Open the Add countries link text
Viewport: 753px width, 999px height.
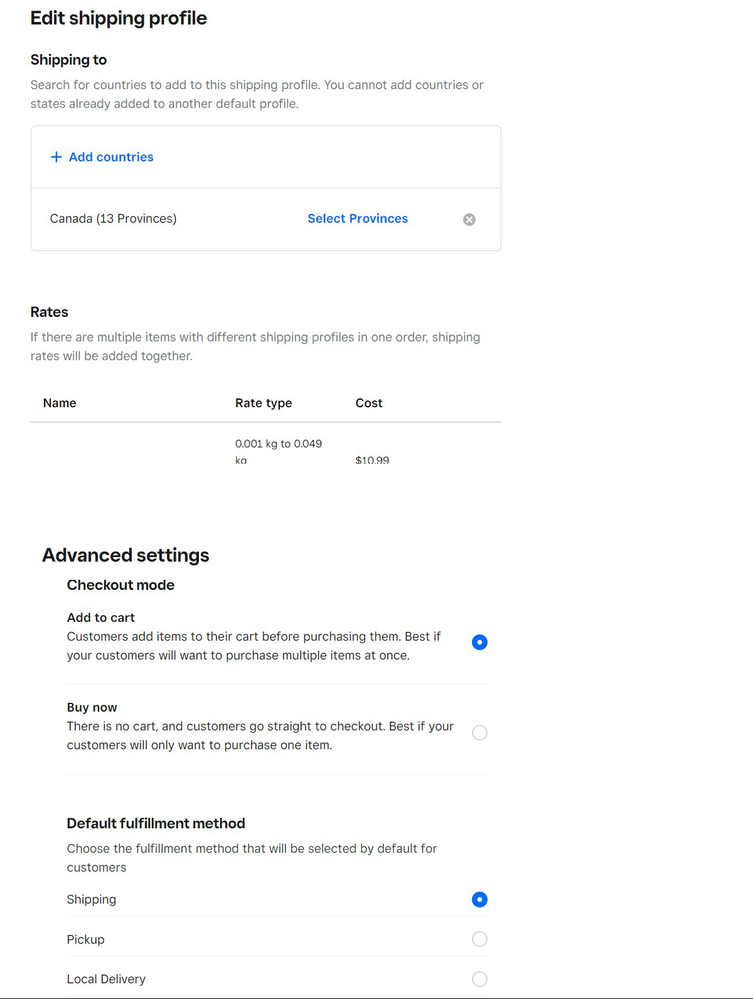pyautogui.click(x=111, y=157)
